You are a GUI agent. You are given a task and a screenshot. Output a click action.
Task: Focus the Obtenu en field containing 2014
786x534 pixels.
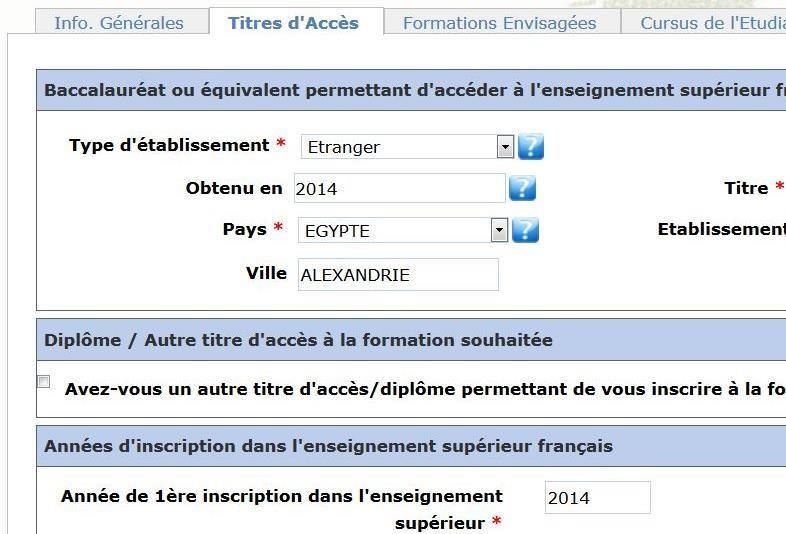pos(400,189)
